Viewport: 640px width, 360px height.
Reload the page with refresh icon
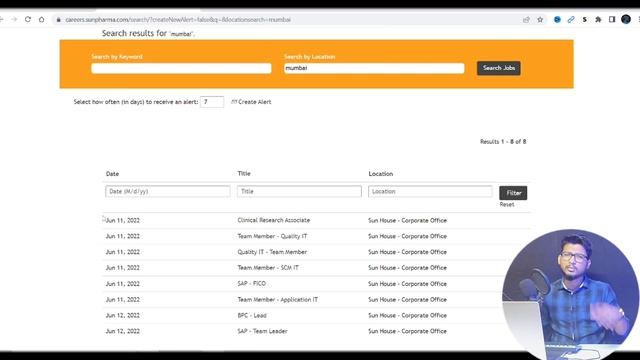[x=28, y=19]
